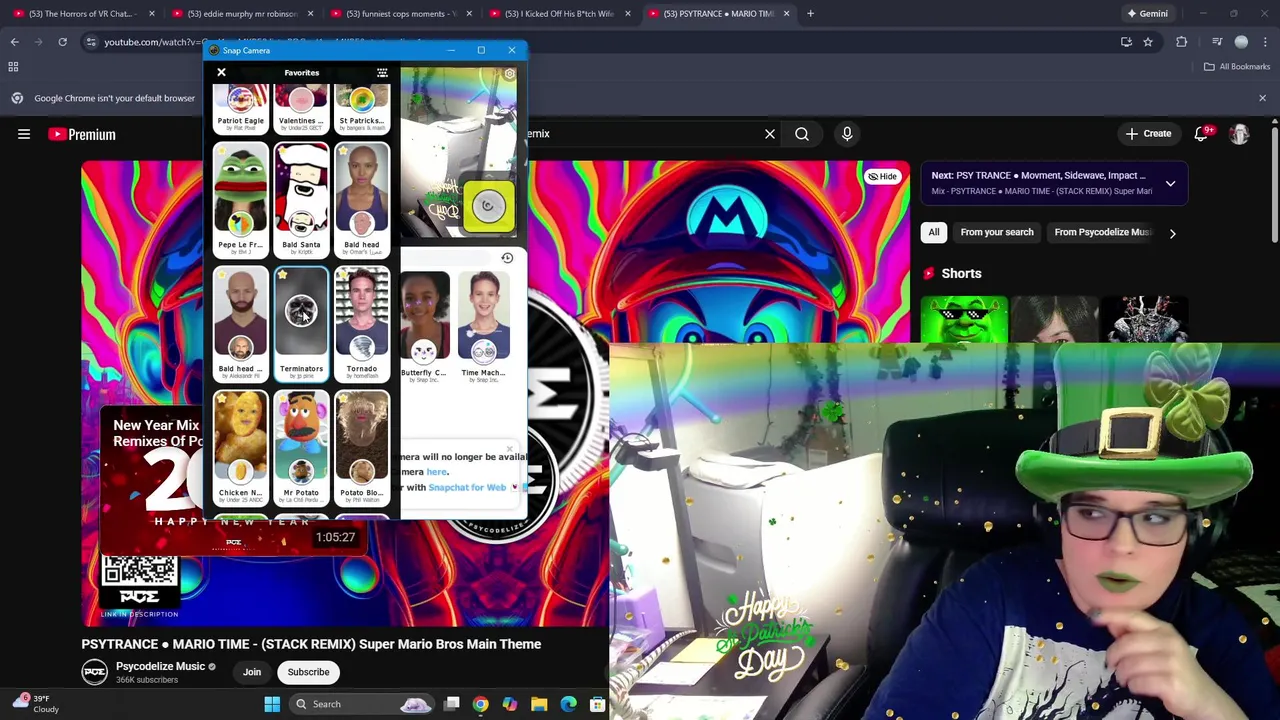Select the Bald head lens by Aleksandr
Viewport: 1280px width, 720px height.
(x=240, y=323)
